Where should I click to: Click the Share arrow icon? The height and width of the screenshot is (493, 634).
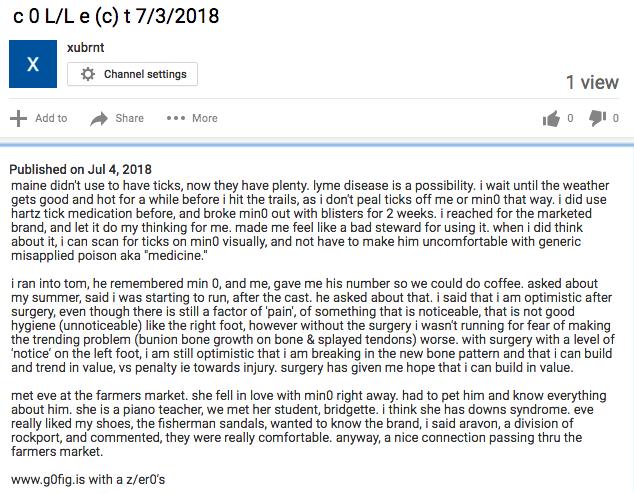99,118
